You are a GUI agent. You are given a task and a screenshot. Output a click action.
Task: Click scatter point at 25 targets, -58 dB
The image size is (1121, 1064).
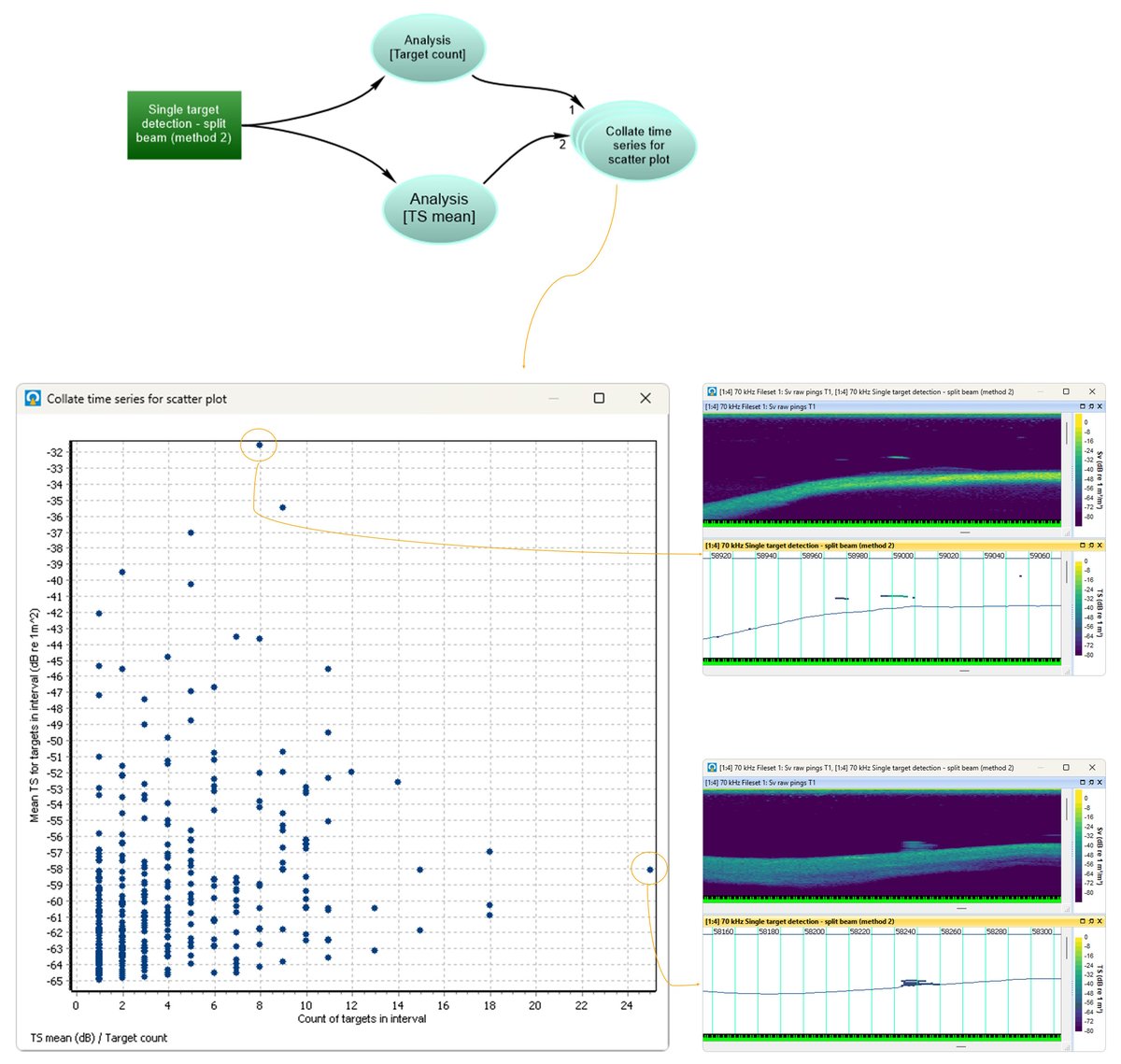[x=650, y=869]
